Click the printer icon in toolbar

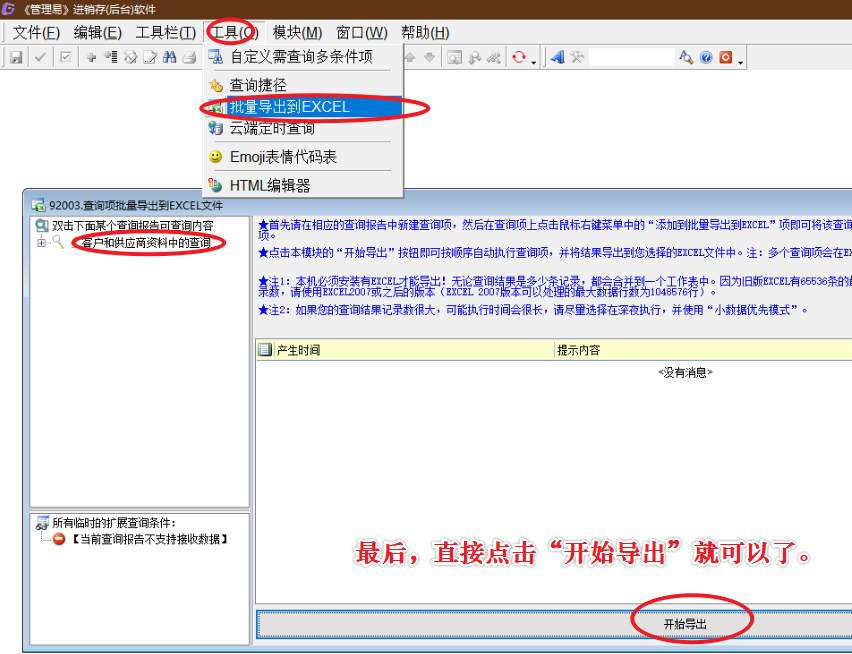[x=189, y=58]
